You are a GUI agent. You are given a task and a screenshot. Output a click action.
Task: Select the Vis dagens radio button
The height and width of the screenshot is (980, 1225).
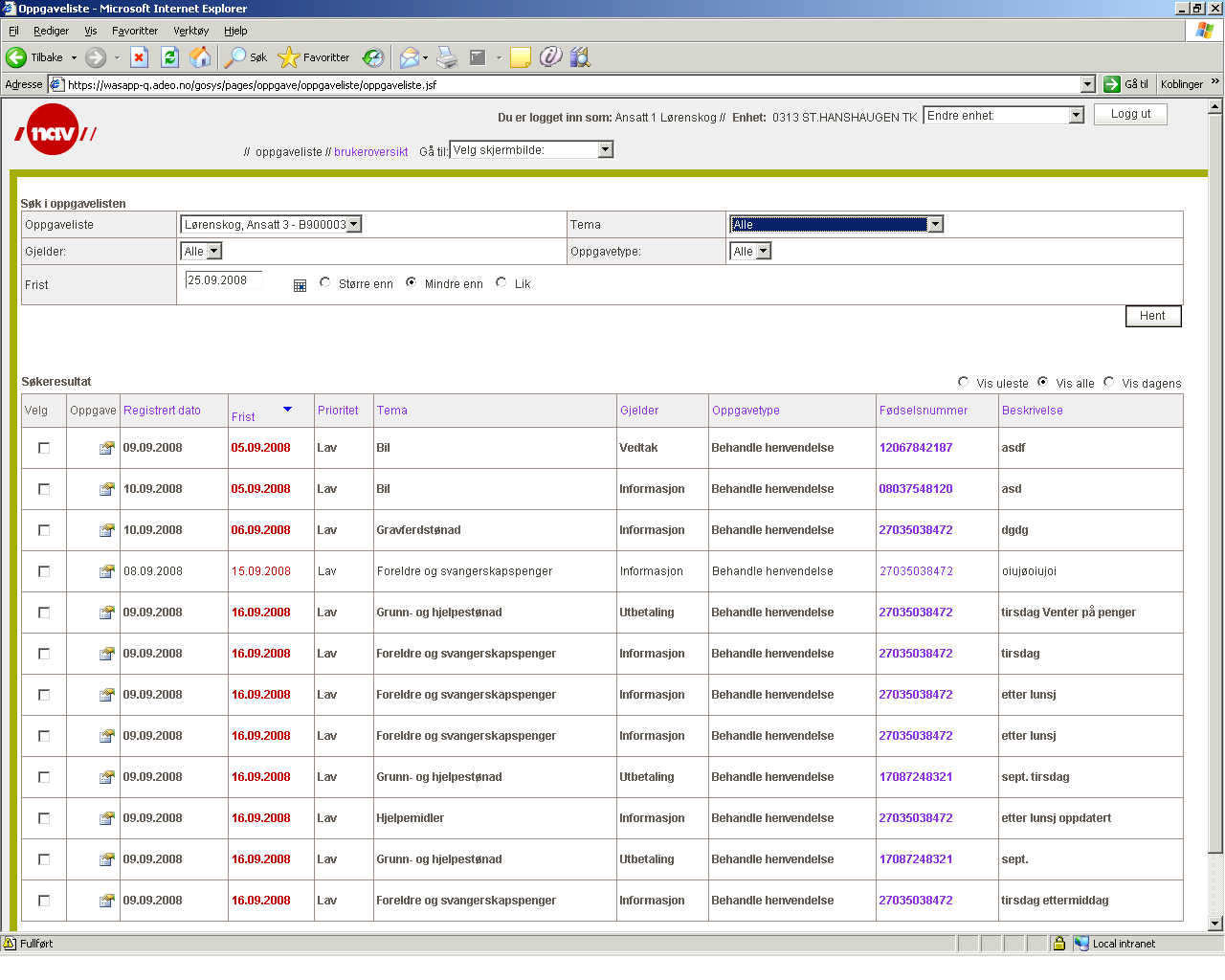[x=1109, y=382]
